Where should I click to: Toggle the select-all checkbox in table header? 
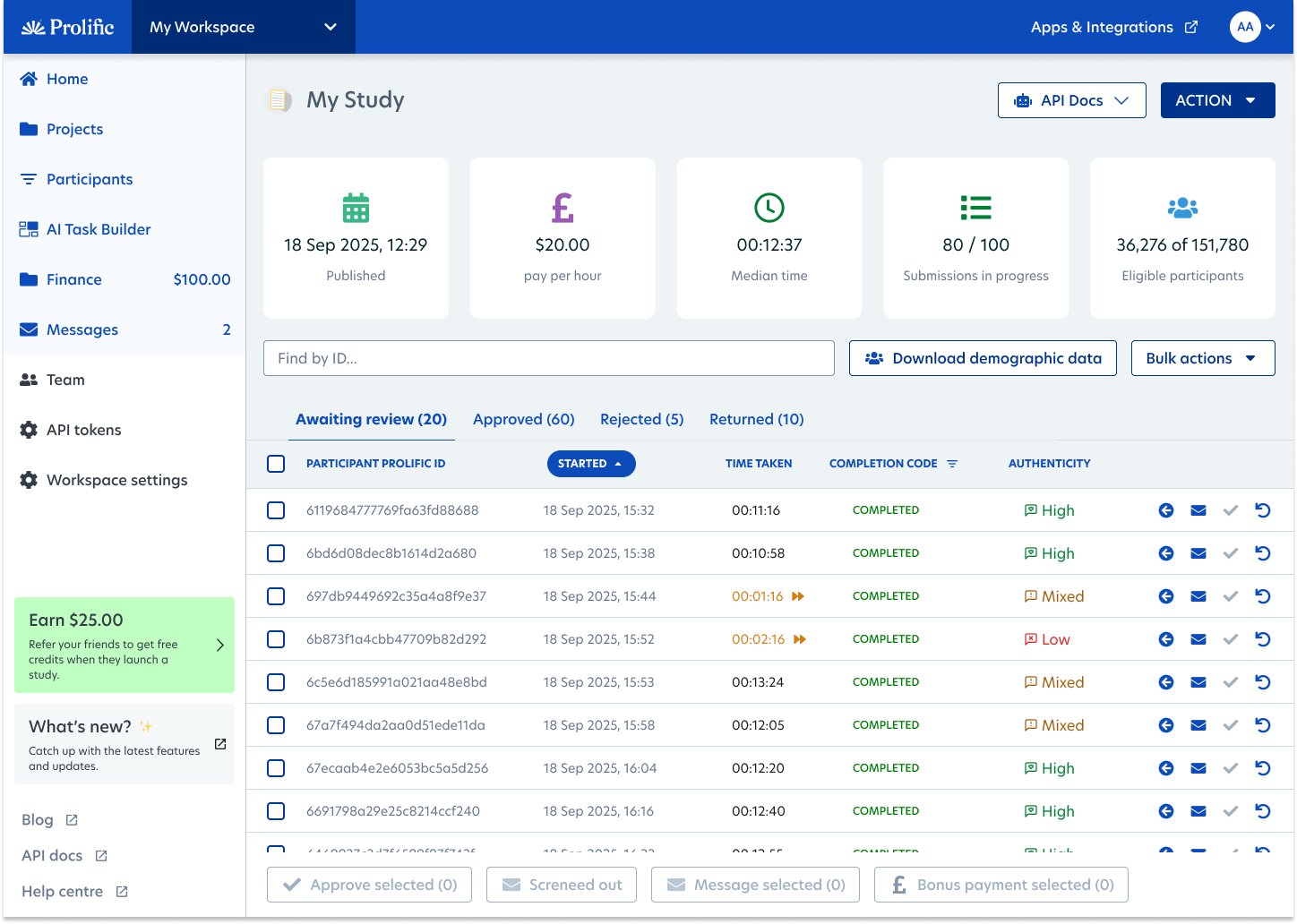coord(276,464)
